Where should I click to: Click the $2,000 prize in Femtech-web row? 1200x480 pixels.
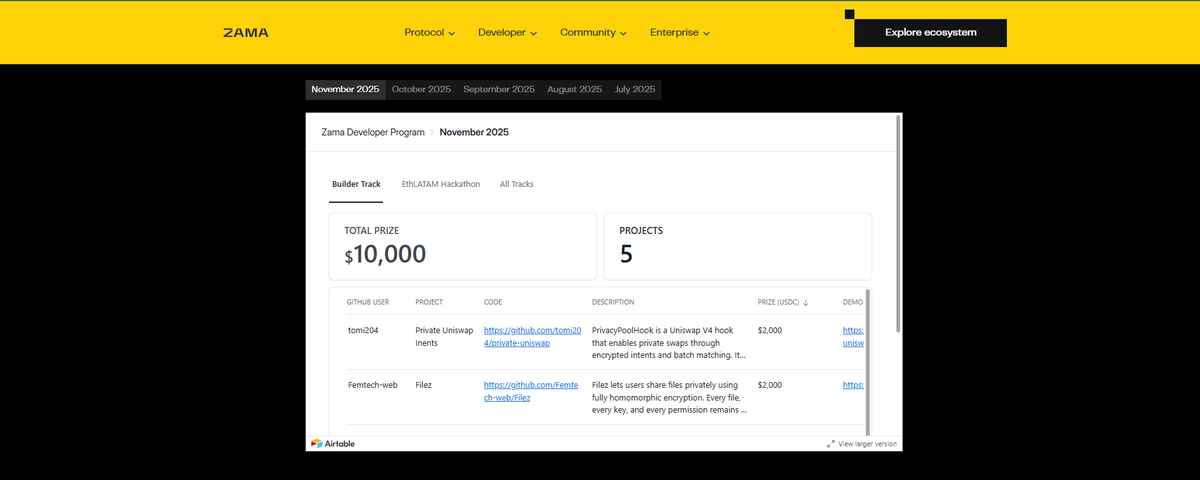point(770,384)
